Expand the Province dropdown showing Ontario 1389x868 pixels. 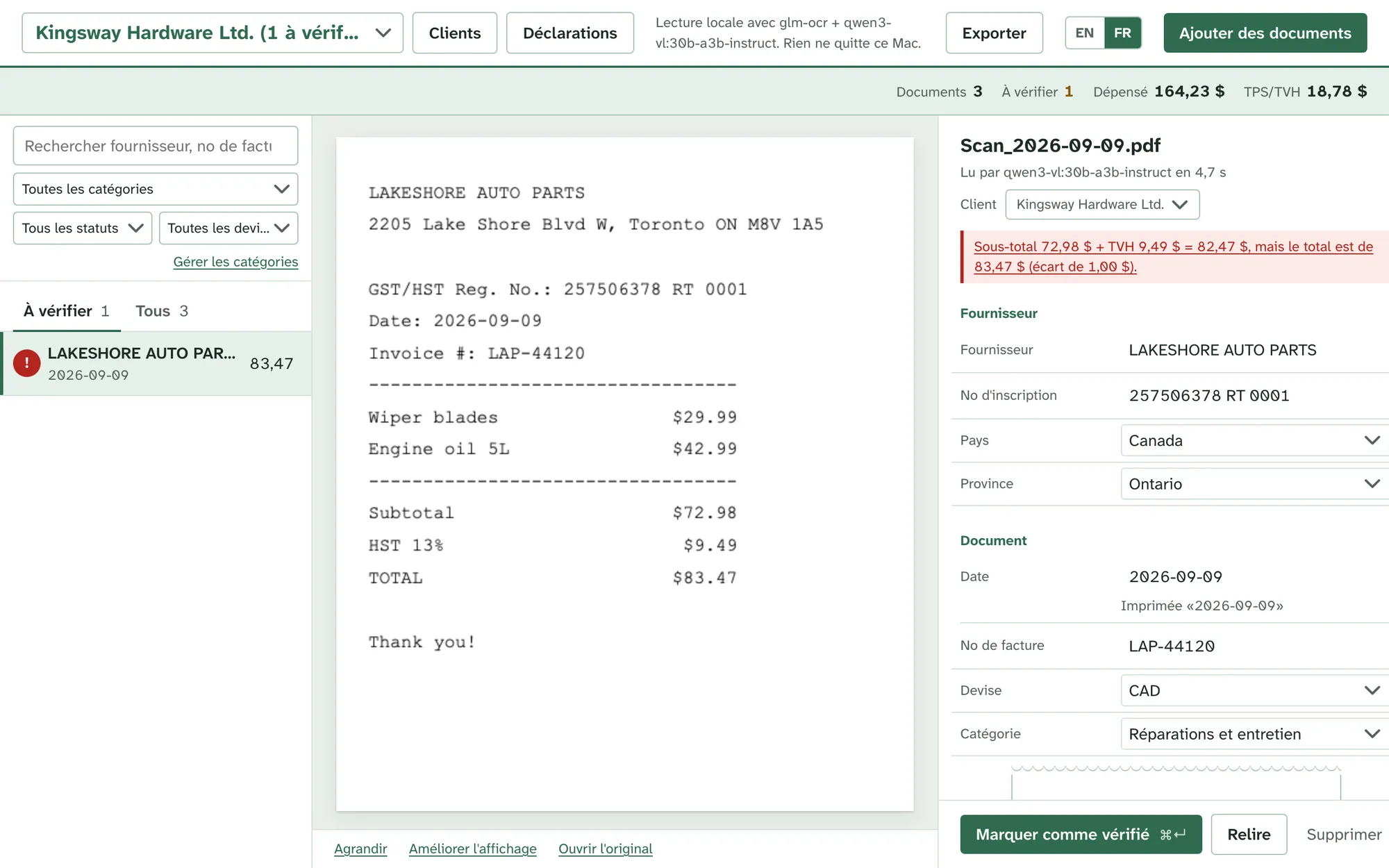(1254, 484)
